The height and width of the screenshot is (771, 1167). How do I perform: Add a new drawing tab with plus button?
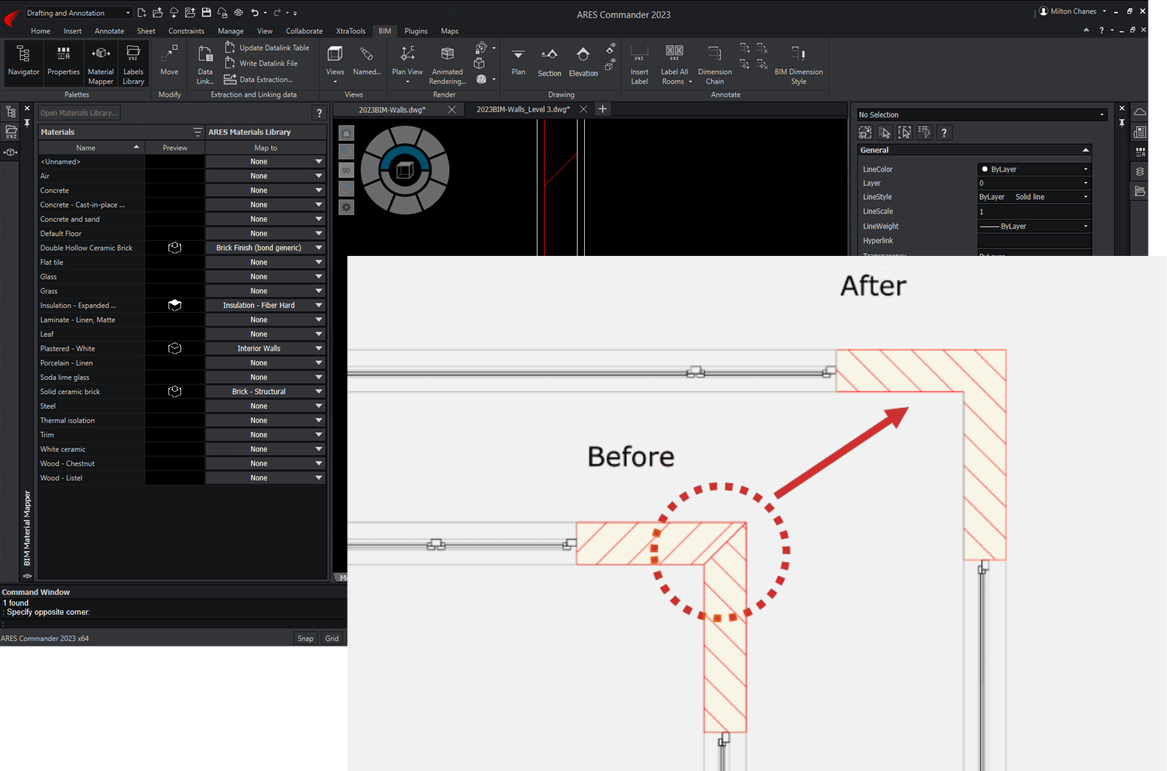point(603,109)
